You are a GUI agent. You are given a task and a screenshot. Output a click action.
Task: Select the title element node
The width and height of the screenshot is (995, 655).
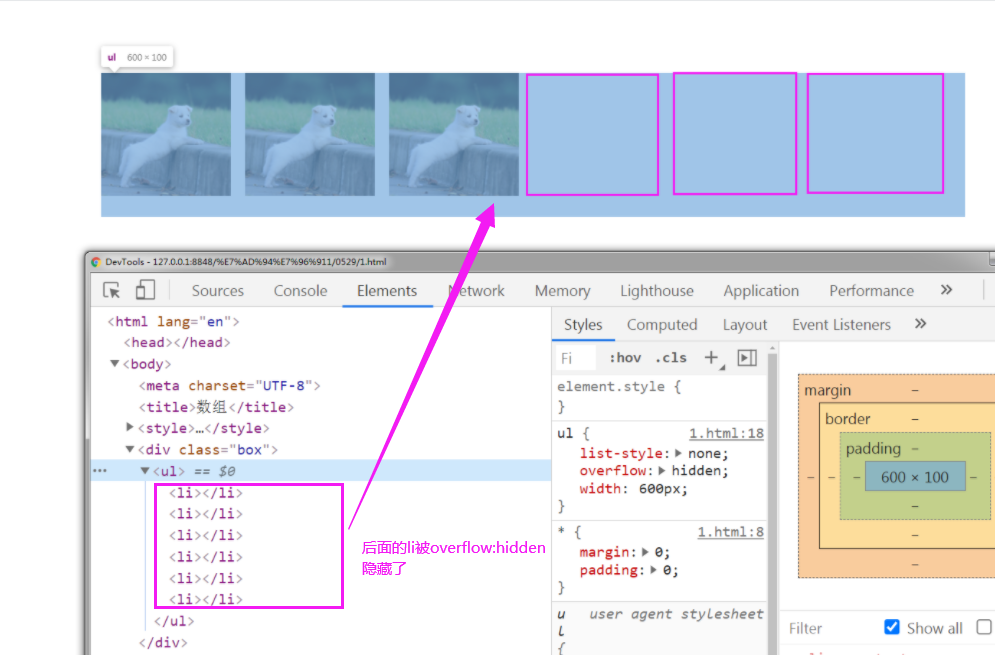click(x=216, y=407)
